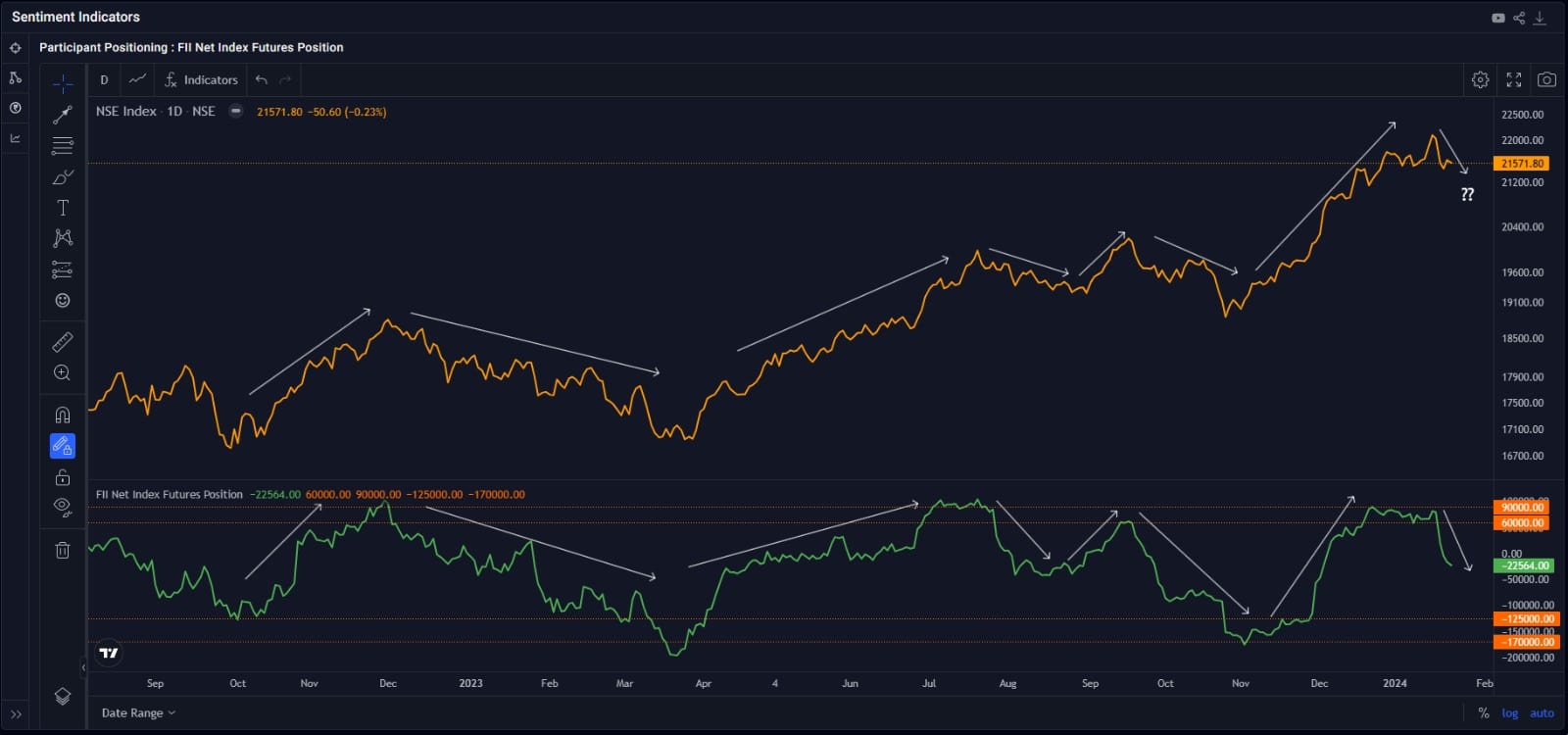Viewport: 1568px width, 735px height.
Task: Open the XABCD patterns tool
Action: click(63, 238)
